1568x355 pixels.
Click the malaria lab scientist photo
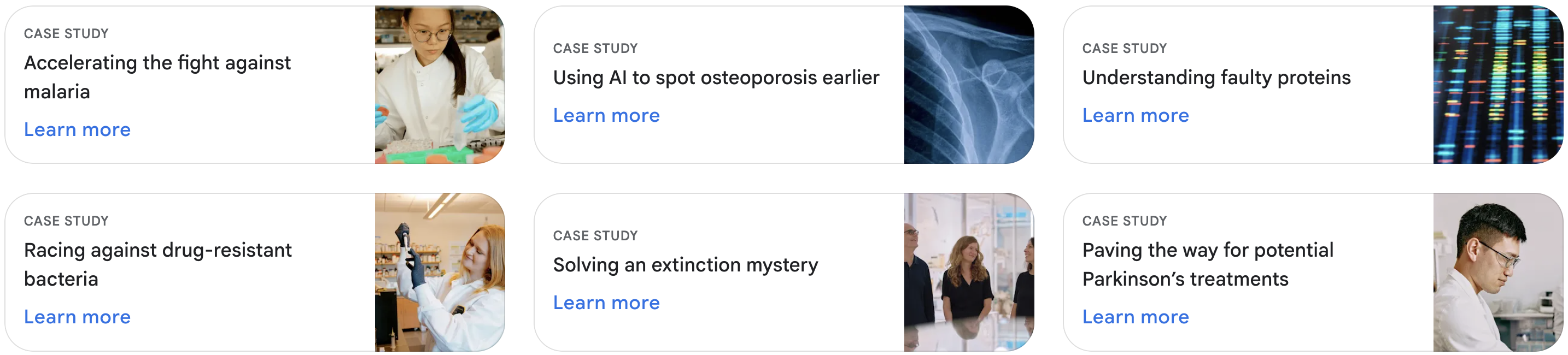click(440, 85)
